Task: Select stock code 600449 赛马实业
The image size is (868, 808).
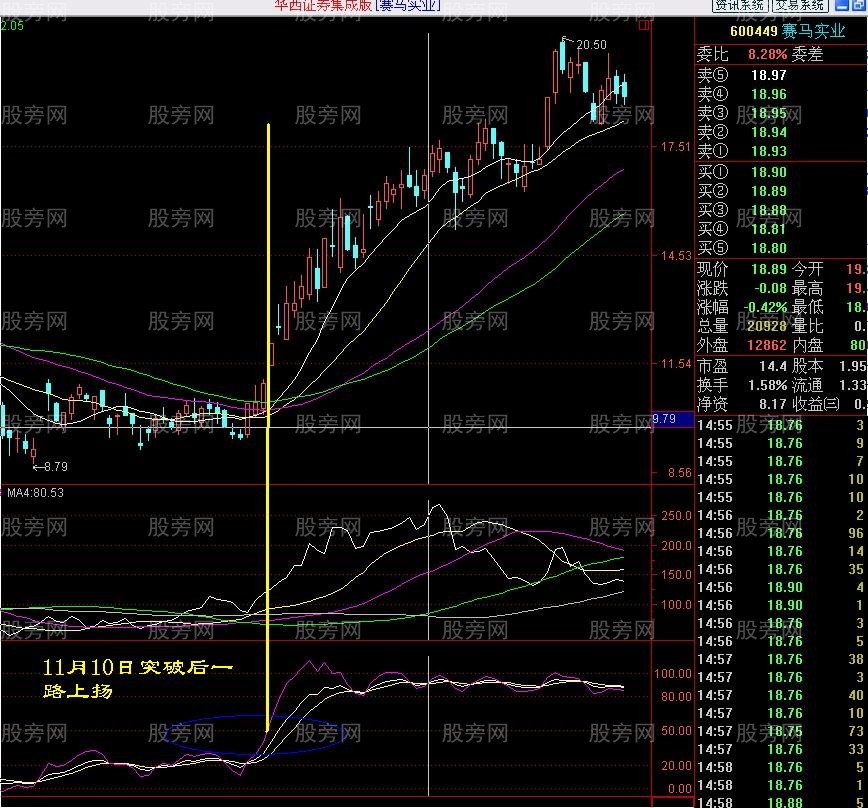Action: [787, 31]
